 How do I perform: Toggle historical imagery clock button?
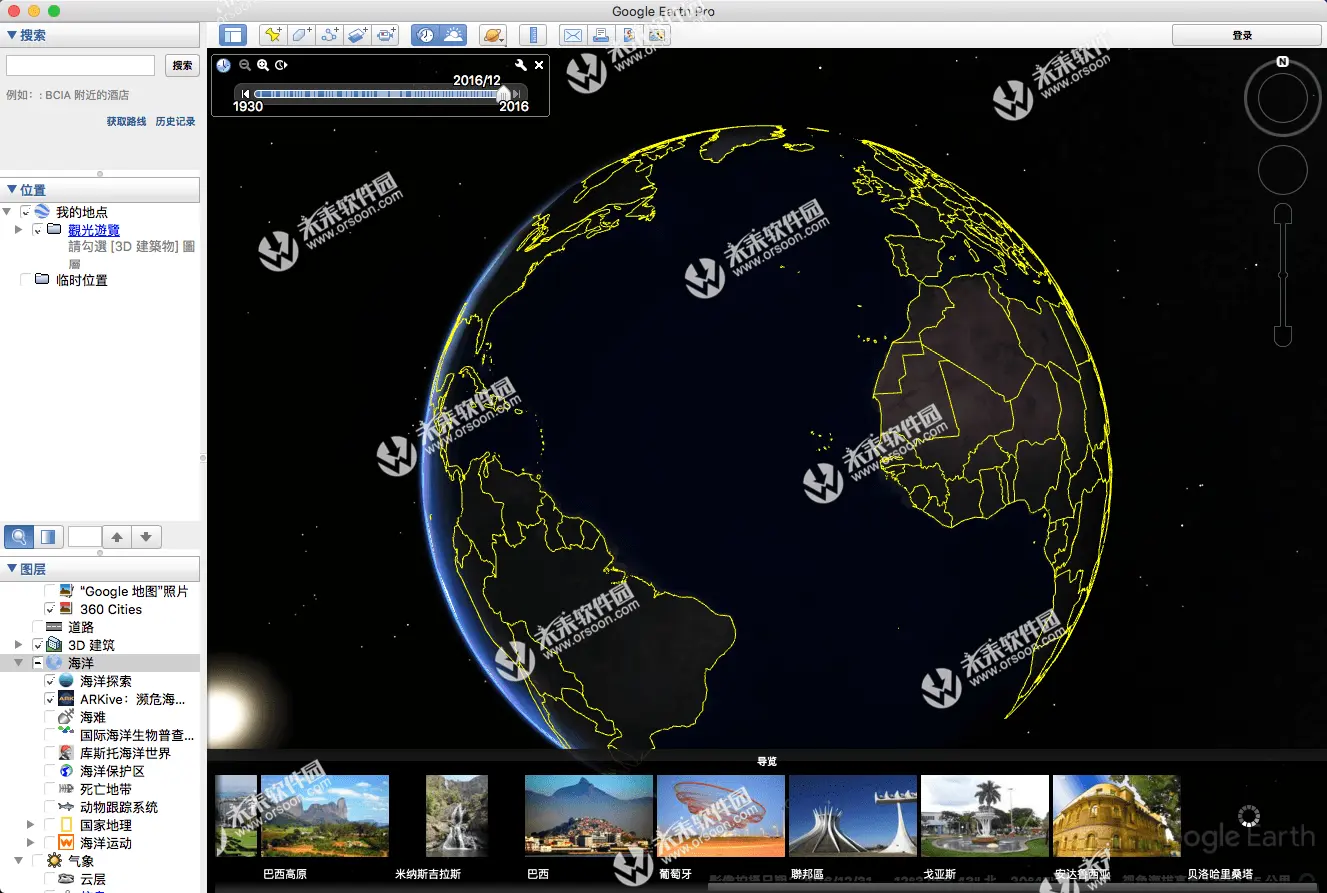425,35
